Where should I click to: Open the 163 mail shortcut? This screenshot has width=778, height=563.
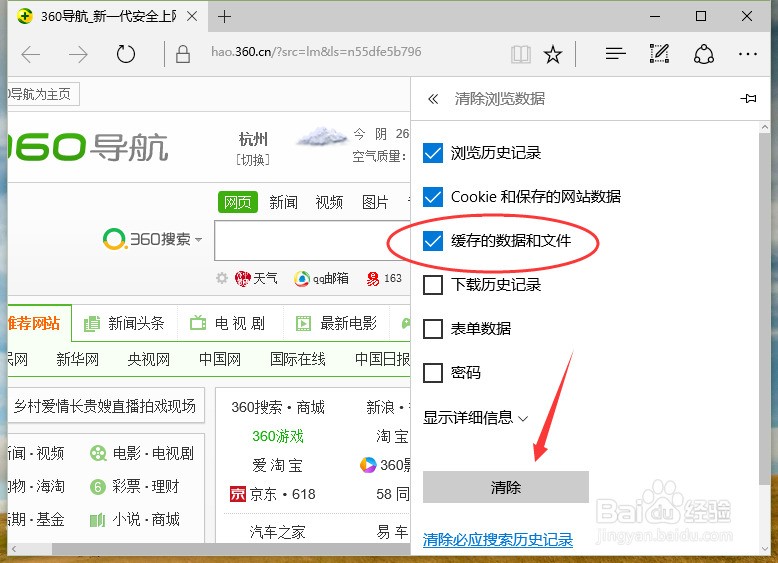[384, 278]
